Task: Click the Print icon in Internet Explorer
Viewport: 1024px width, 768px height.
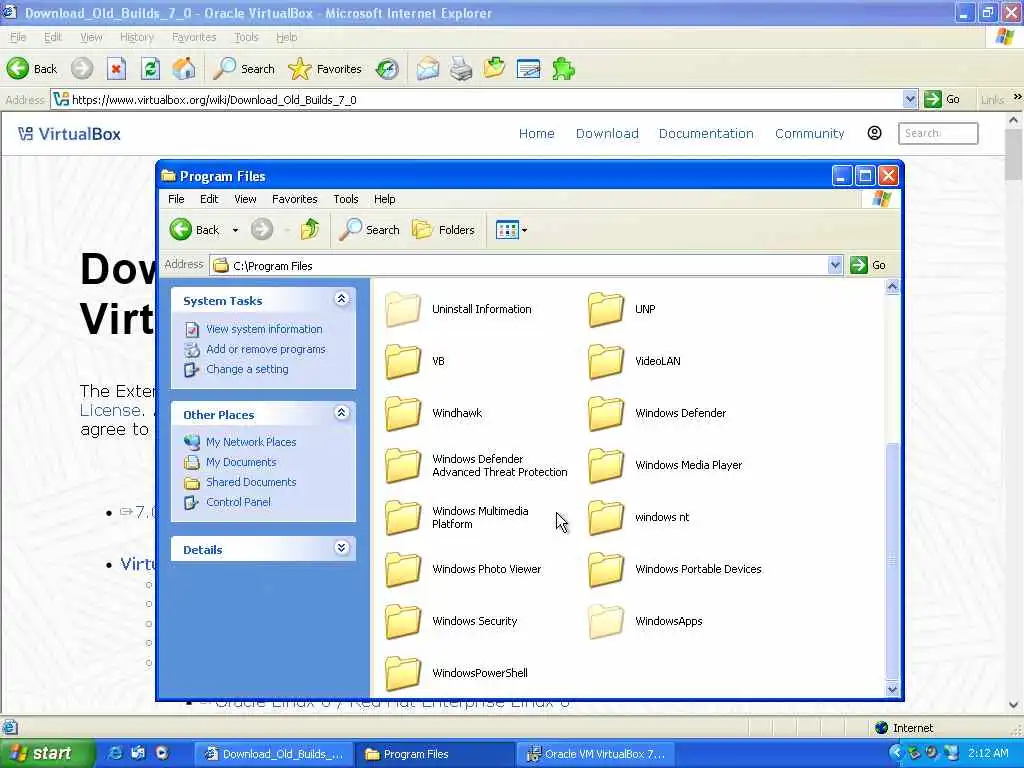Action: 461,69
